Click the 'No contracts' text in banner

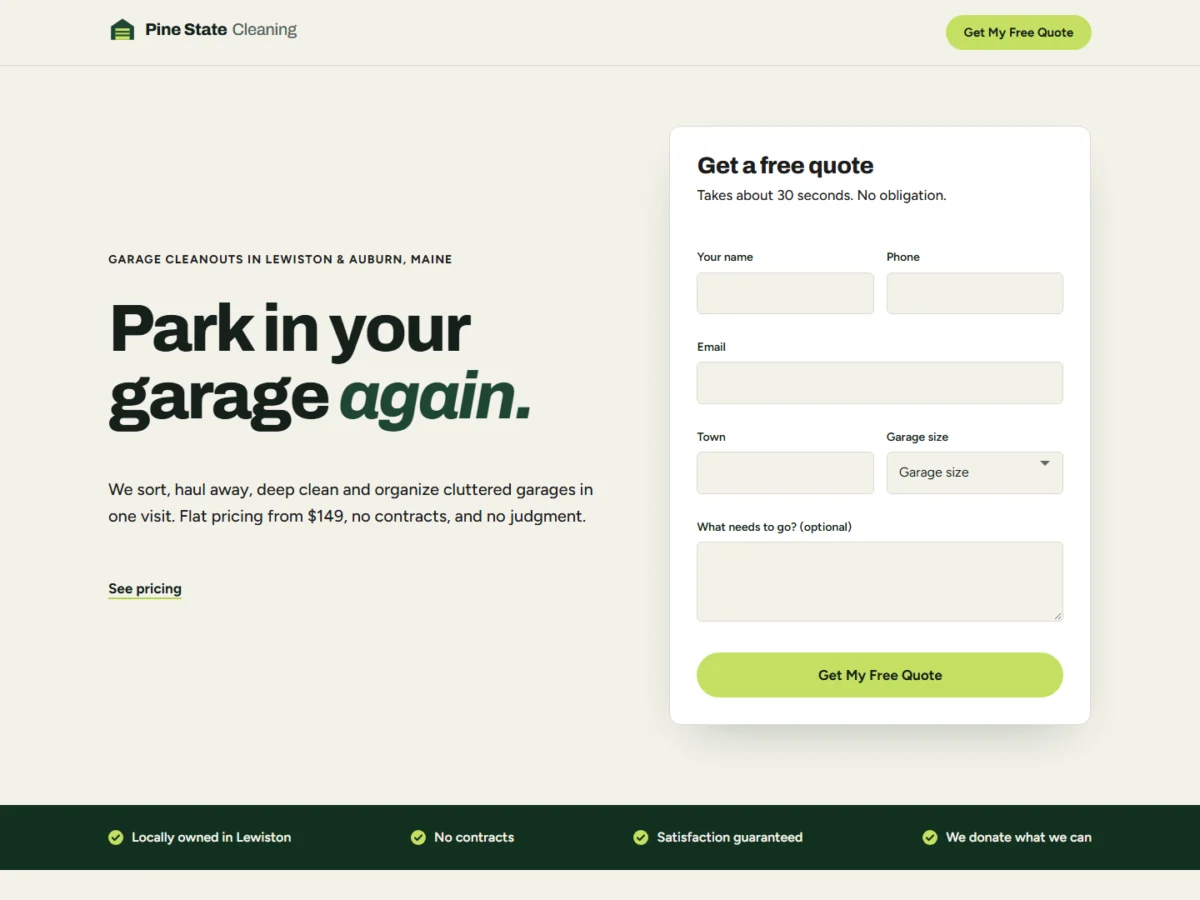[474, 837]
